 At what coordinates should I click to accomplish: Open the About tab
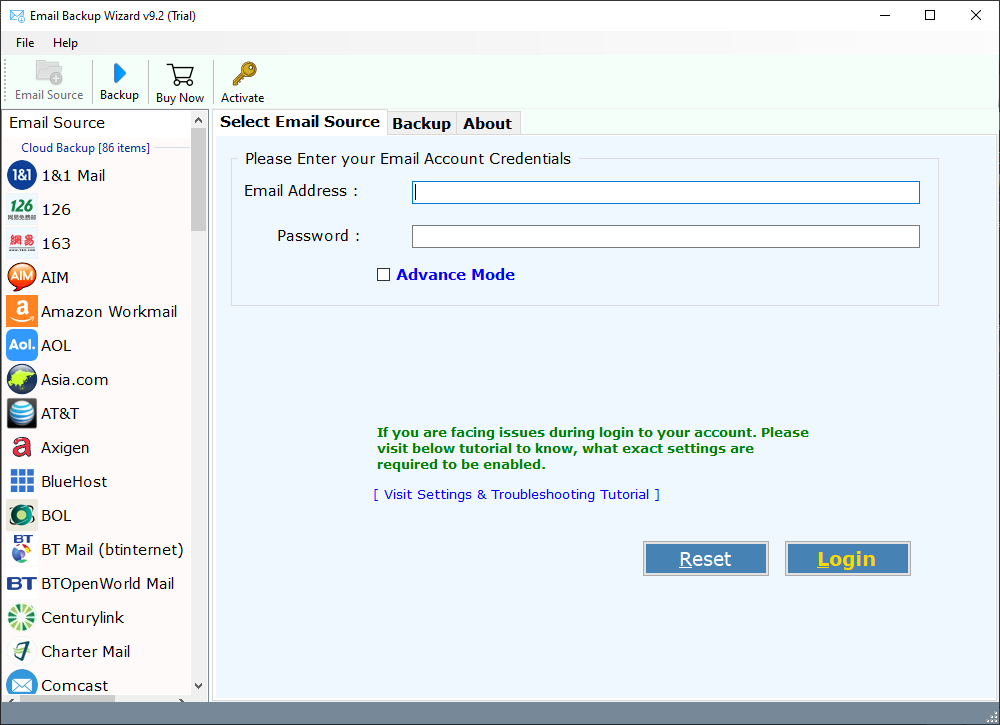point(487,124)
